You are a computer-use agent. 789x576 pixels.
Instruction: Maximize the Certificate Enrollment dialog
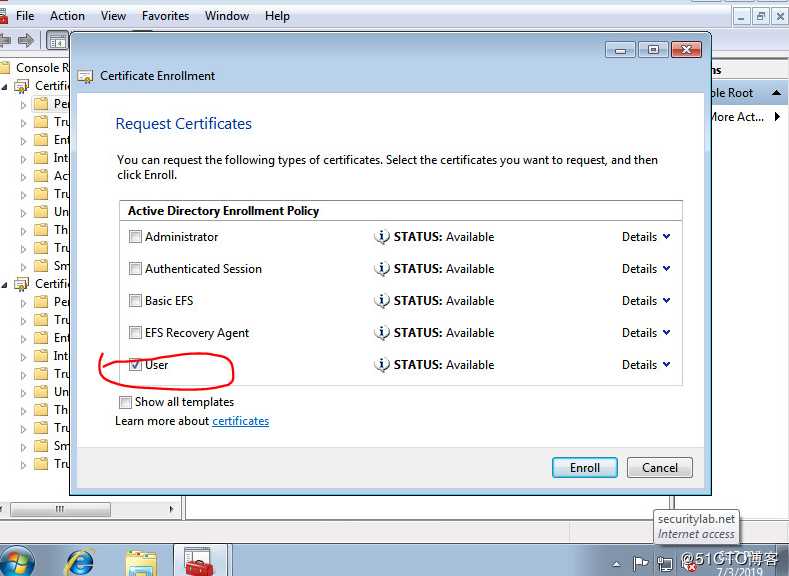click(654, 49)
